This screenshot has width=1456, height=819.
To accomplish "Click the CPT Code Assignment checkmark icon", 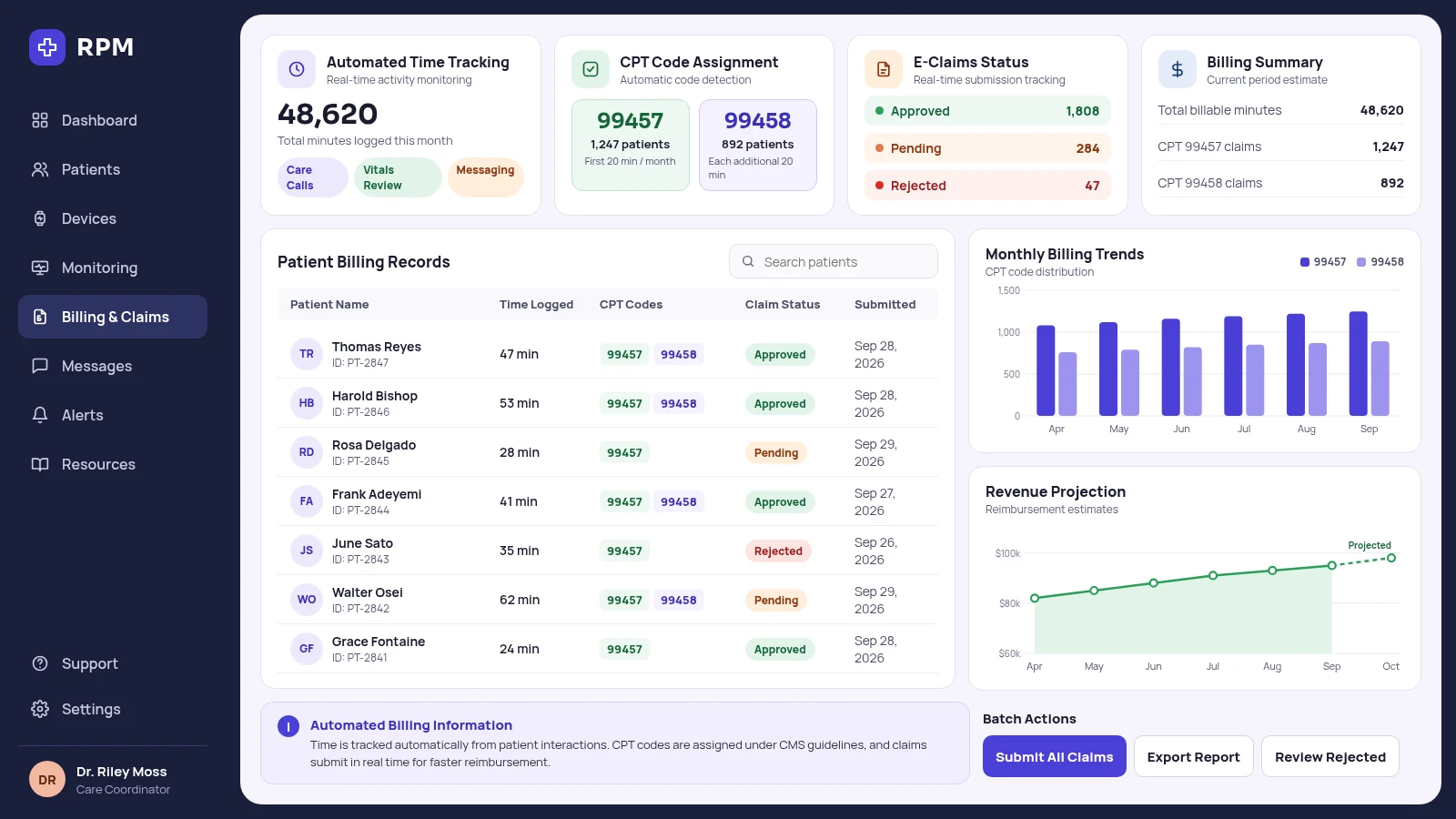I will [x=591, y=69].
